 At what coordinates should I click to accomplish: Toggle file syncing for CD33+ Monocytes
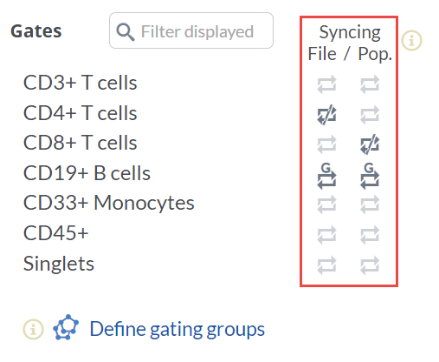pyautogui.click(x=327, y=204)
